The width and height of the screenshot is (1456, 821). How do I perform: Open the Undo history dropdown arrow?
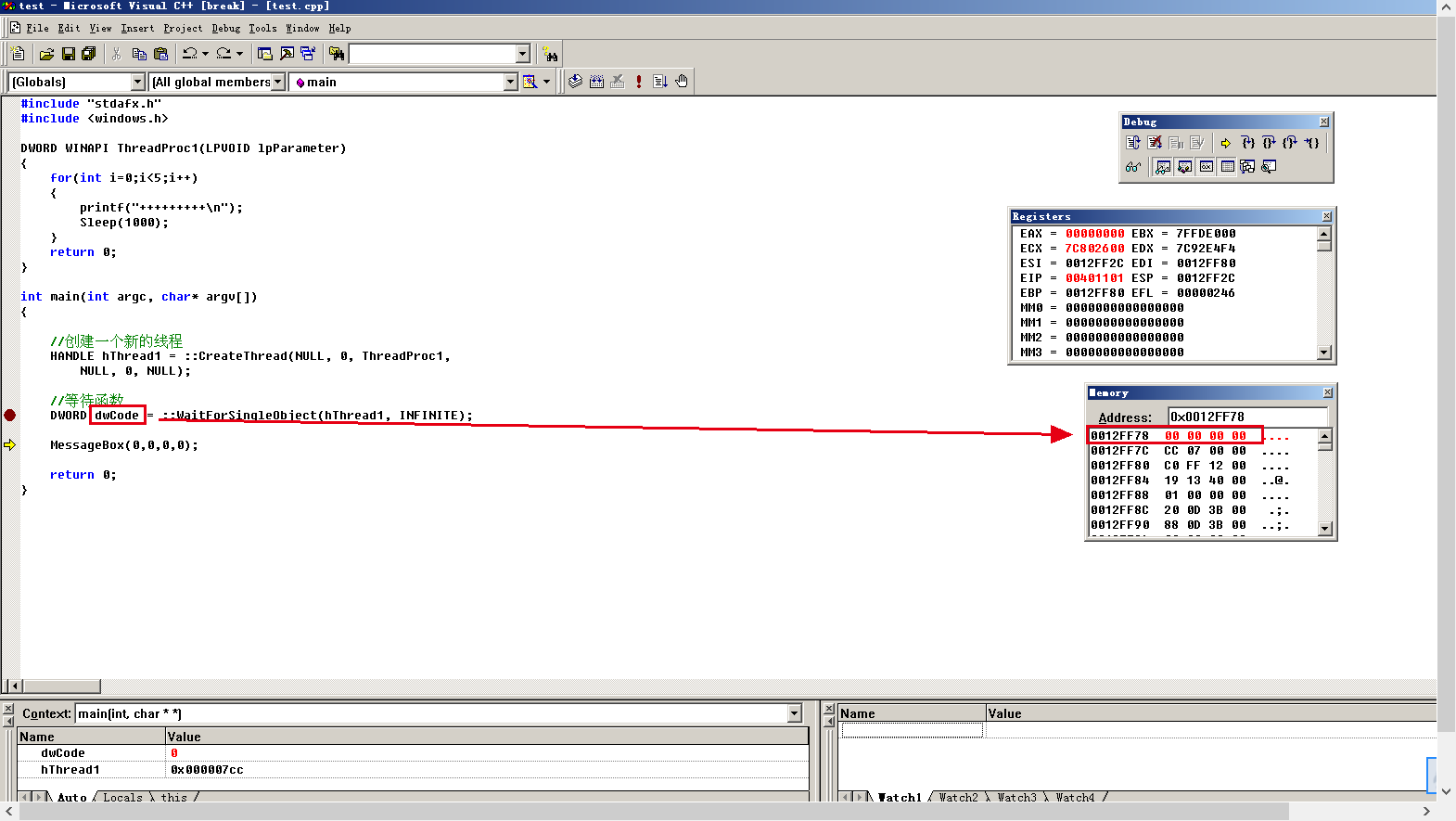pos(205,54)
